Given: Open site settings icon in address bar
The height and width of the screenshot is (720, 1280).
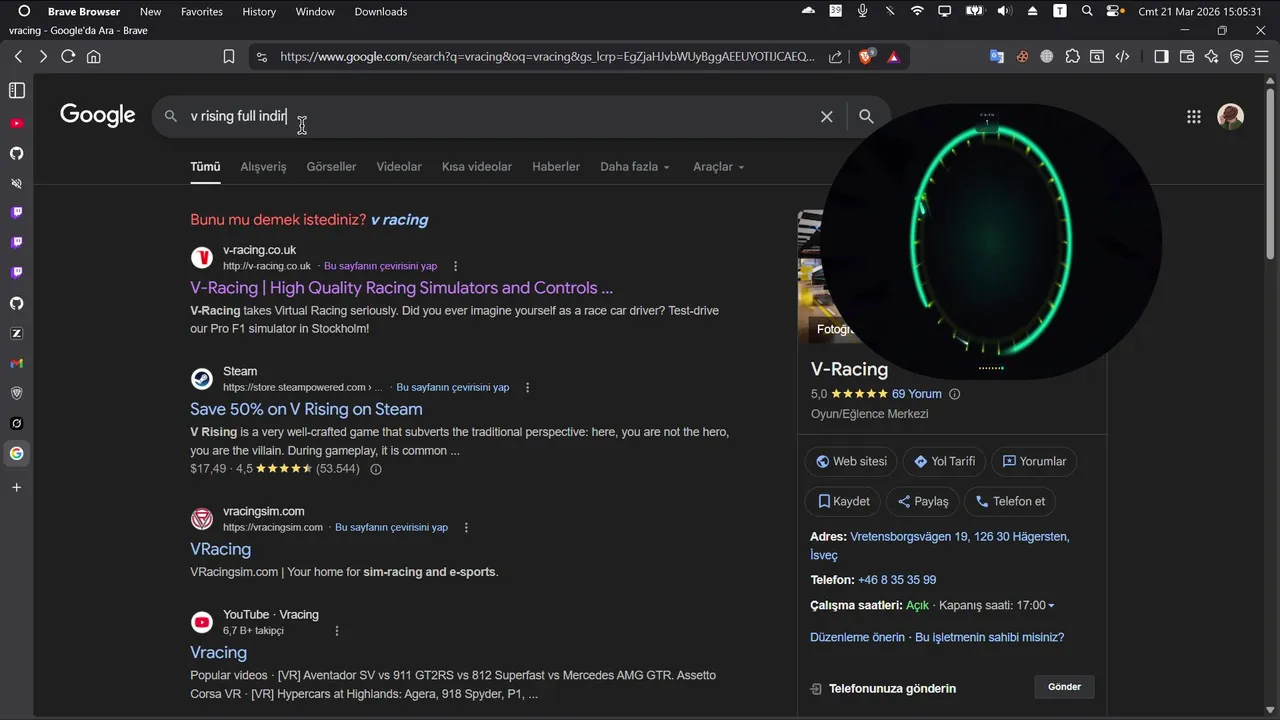Looking at the screenshot, I should 262,57.
